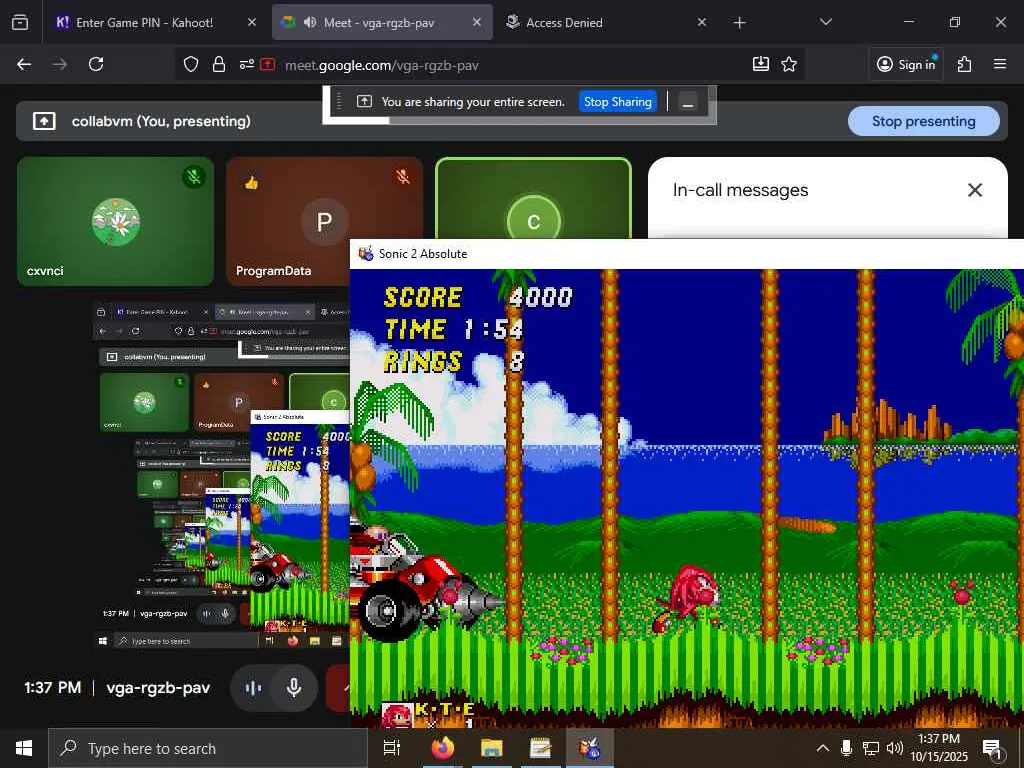Open the Windows Start menu
Viewport: 1024px width, 768px height.
coord(24,748)
